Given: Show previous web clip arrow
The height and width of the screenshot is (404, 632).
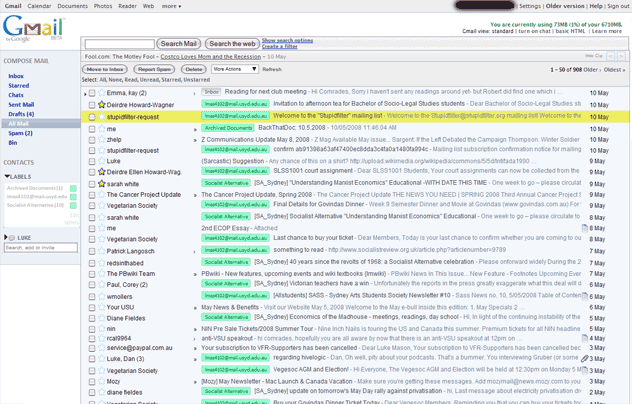Looking at the screenshot, I should (x=611, y=56).
